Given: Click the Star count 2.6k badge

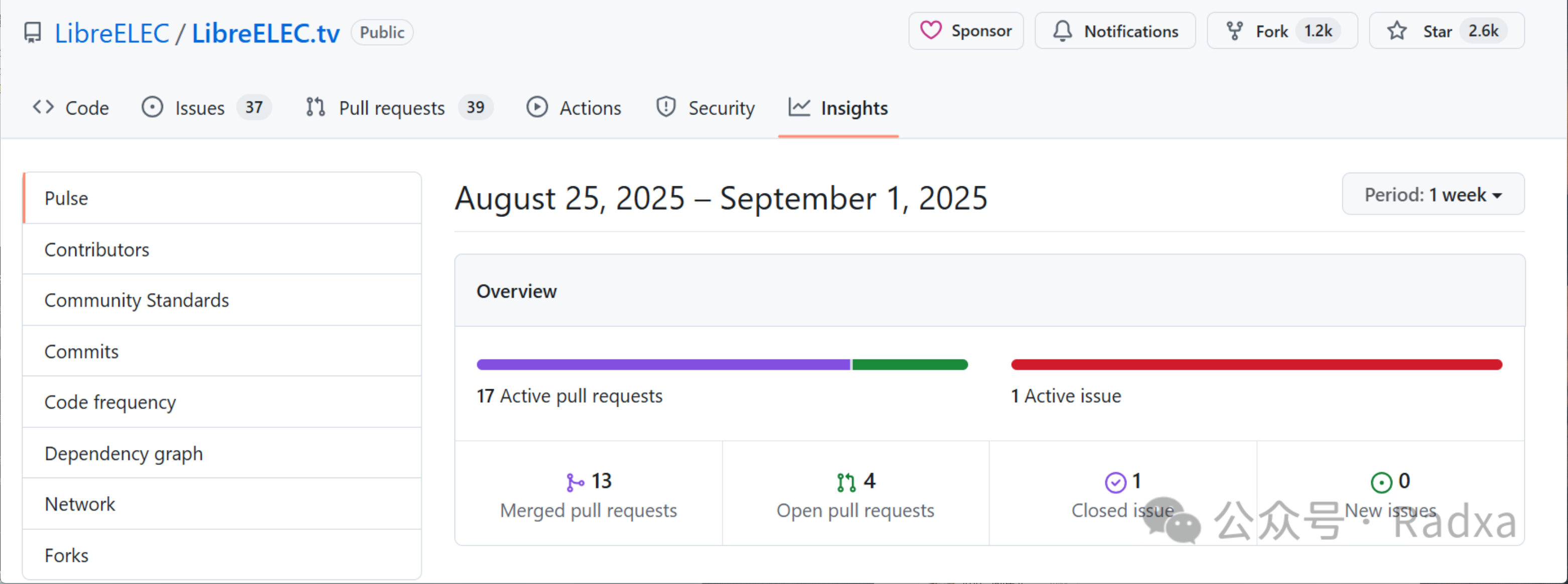Looking at the screenshot, I should click(x=1483, y=31).
